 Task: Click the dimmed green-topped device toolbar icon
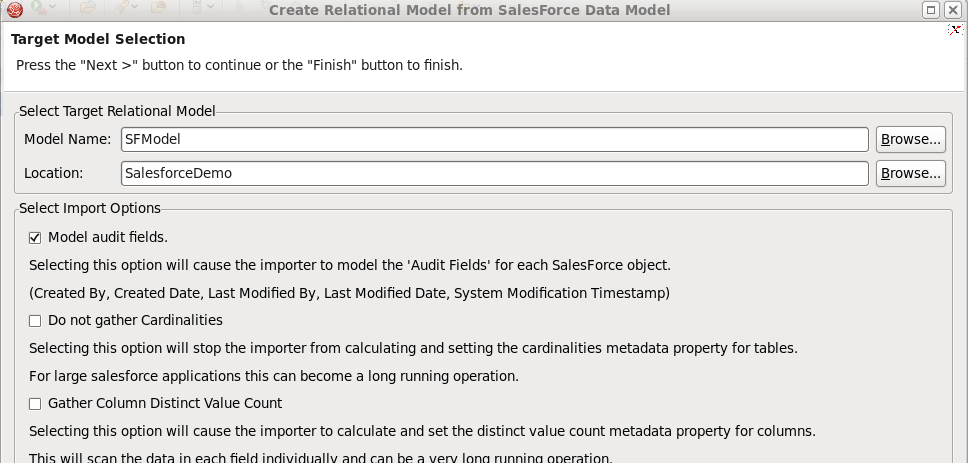[196, 7]
